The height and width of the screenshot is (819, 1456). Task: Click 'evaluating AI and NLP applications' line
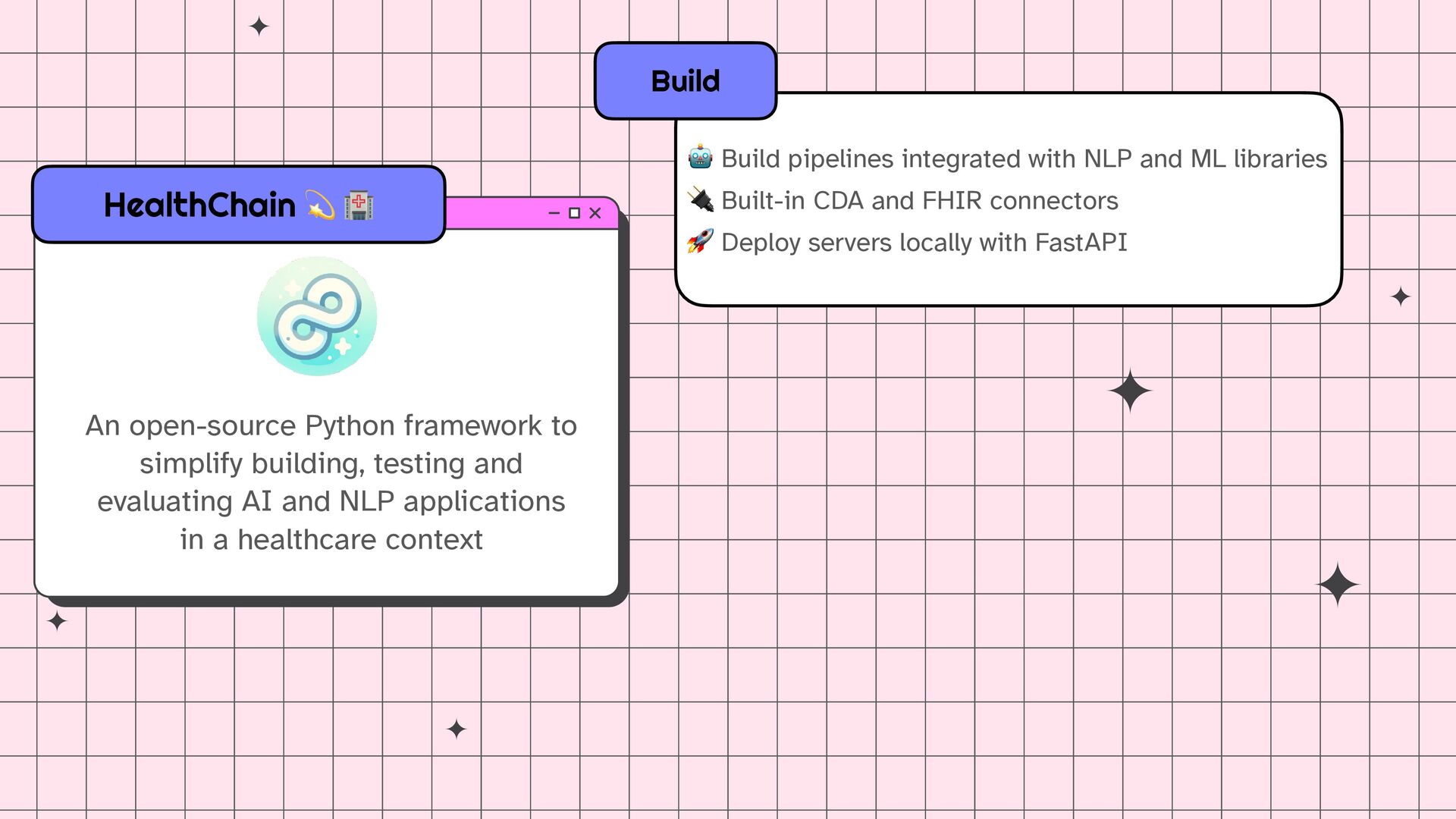pyautogui.click(x=331, y=501)
